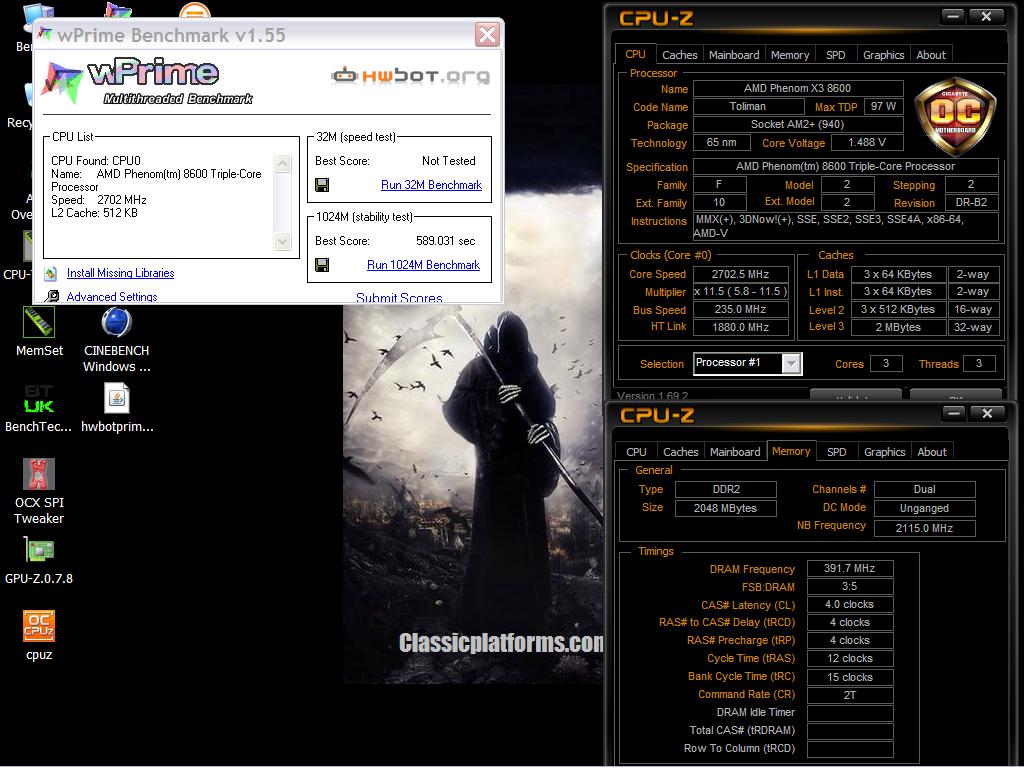The width and height of the screenshot is (1024, 768).
Task: Click the Bank Cycle Time value 15 clocks
Action: point(850,677)
